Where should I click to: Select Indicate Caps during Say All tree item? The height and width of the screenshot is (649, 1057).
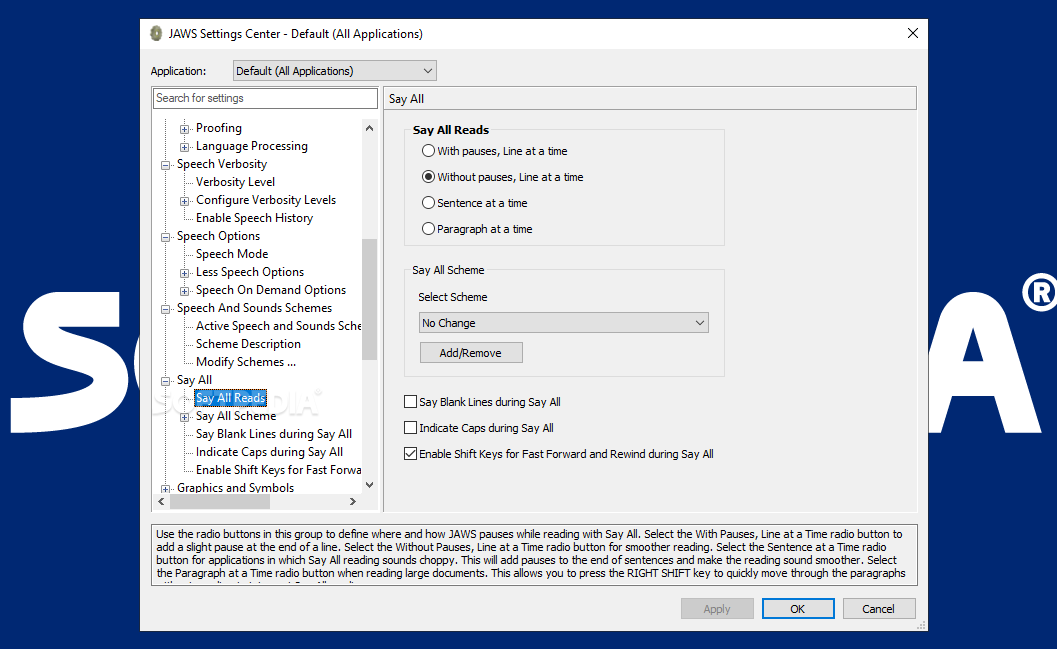pos(269,452)
